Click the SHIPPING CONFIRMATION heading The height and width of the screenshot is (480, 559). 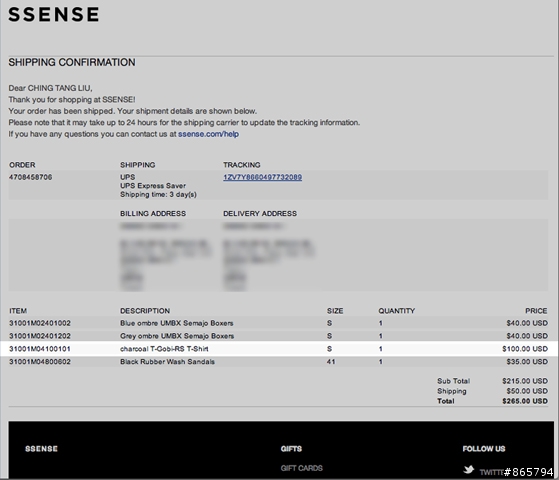click(x=72, y=62)
